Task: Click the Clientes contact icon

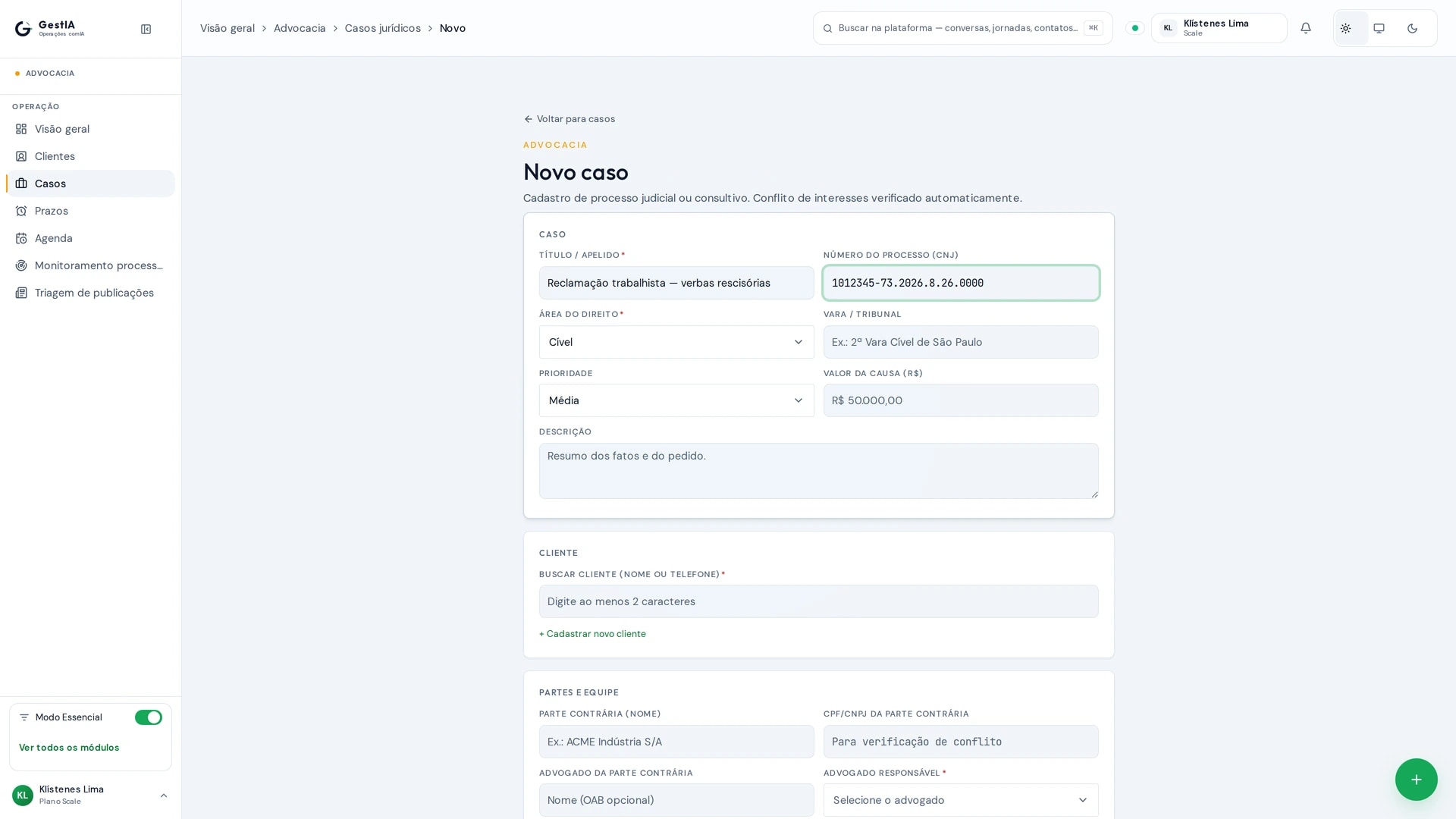Action: click(21, 156)
